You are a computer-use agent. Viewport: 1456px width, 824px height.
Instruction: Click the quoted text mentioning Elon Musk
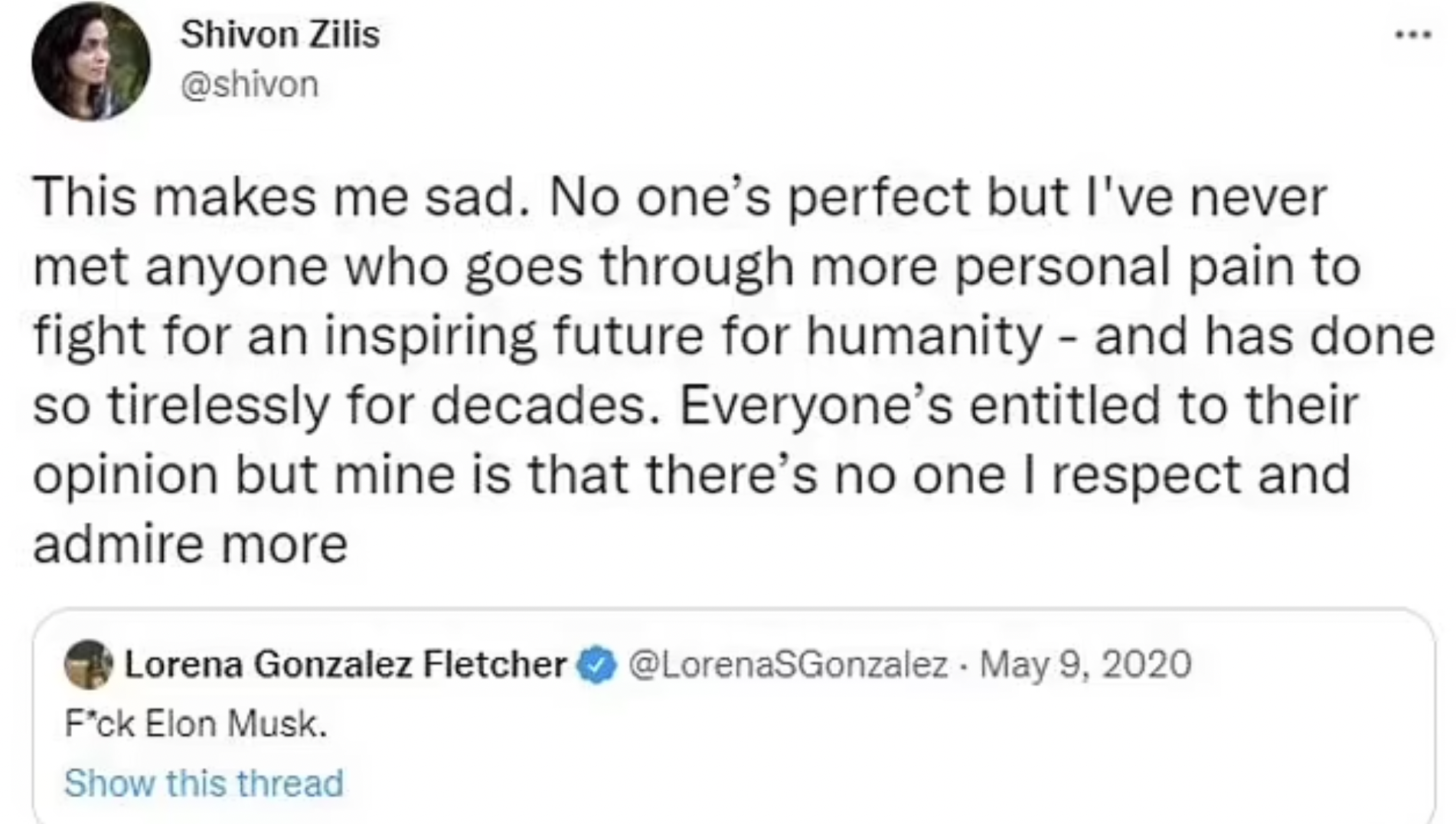click(x=196, y=724)
